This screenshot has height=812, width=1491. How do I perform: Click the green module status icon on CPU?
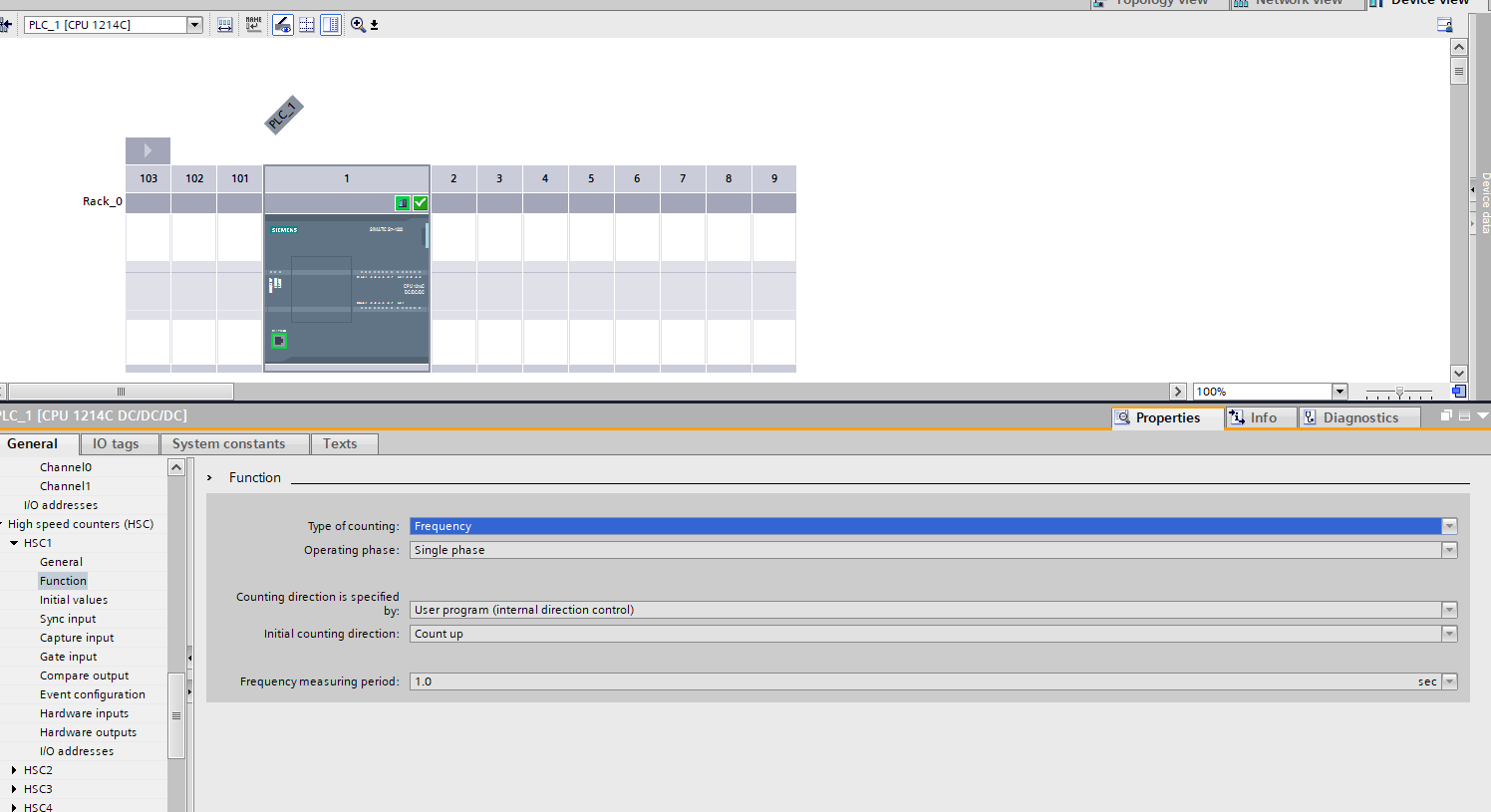403,203
